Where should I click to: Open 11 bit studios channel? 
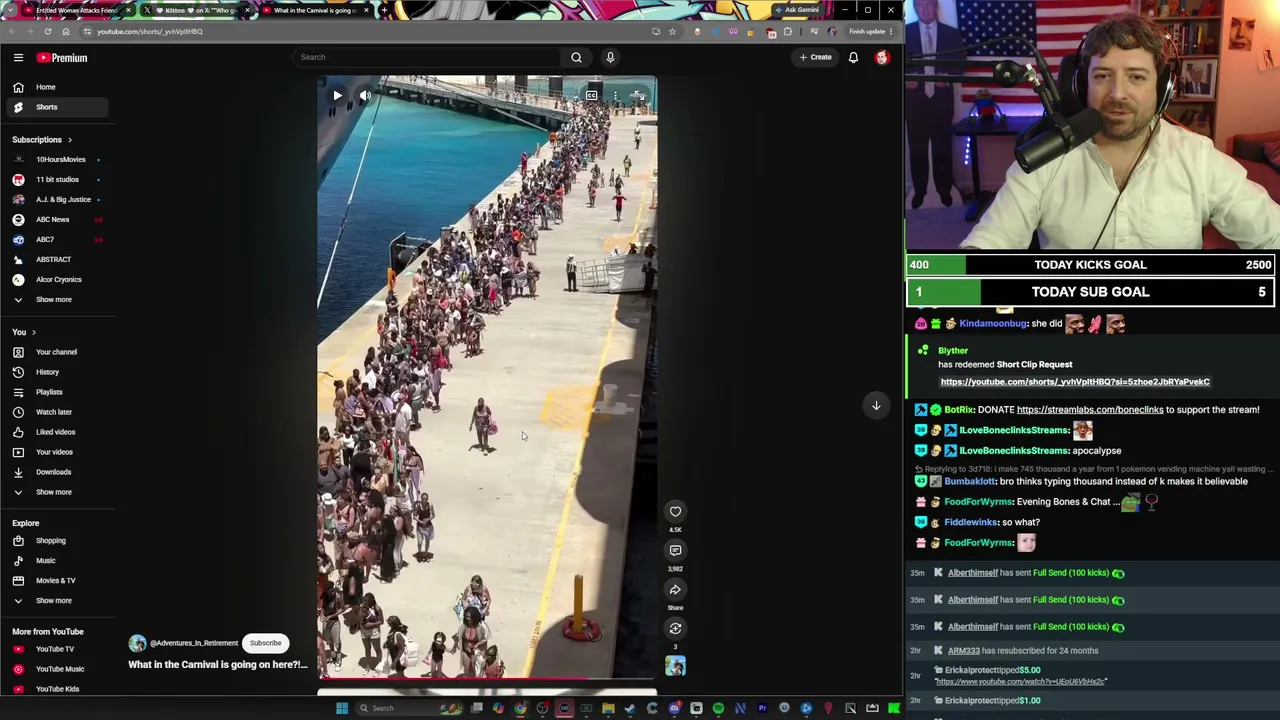click(58, 180)
